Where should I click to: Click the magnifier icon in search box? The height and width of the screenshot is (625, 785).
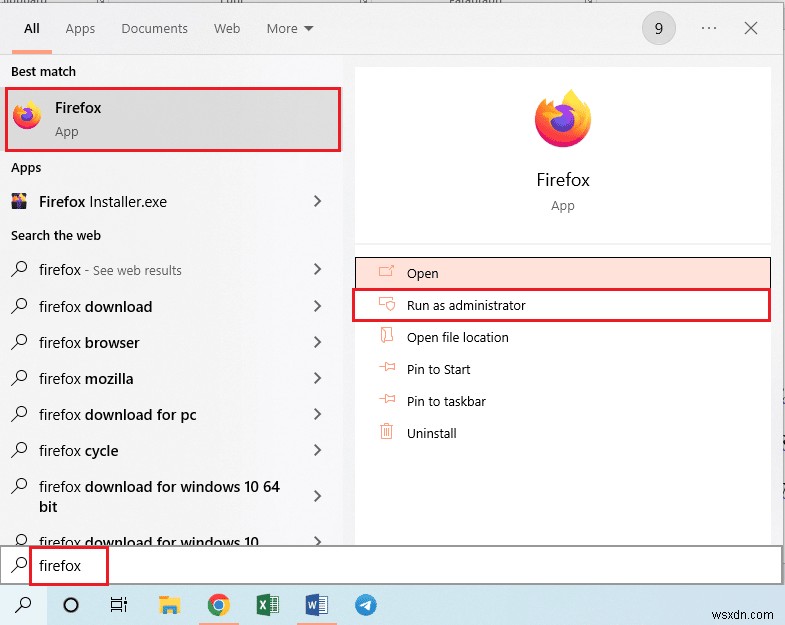tap(19, 564)
